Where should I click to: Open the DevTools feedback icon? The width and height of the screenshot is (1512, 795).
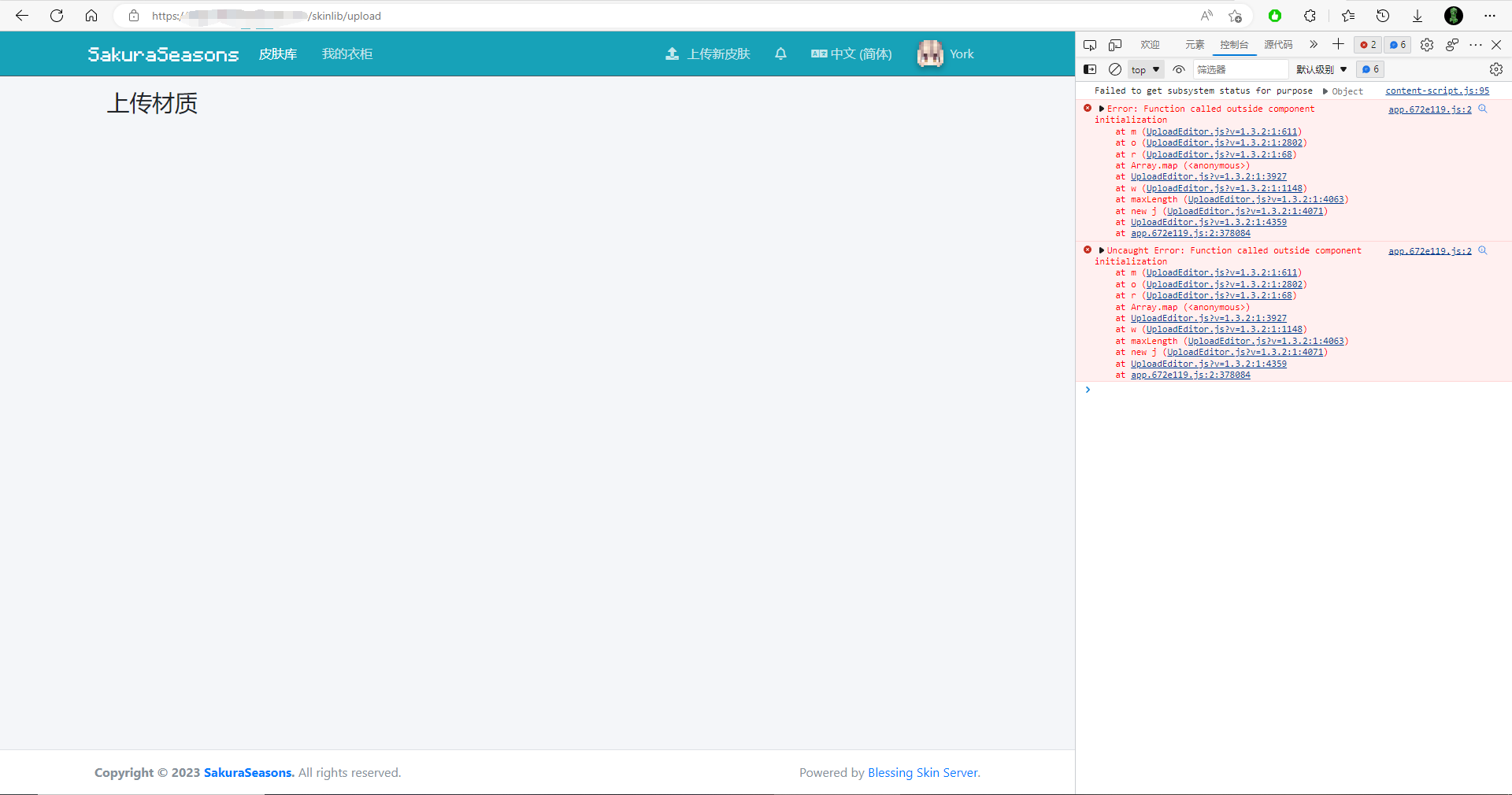(x=1452, y=45)
